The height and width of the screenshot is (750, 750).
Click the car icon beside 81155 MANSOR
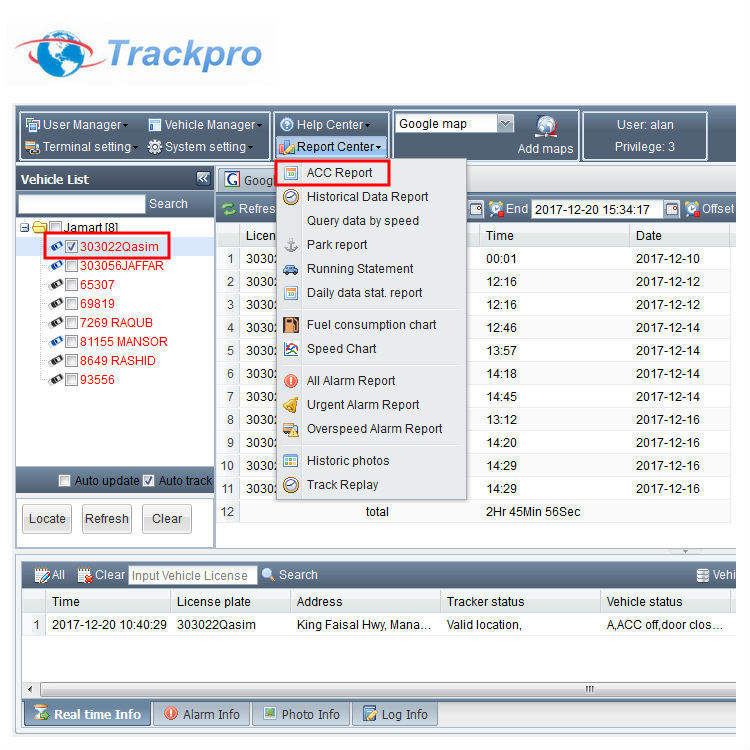(x=56, y=341)
